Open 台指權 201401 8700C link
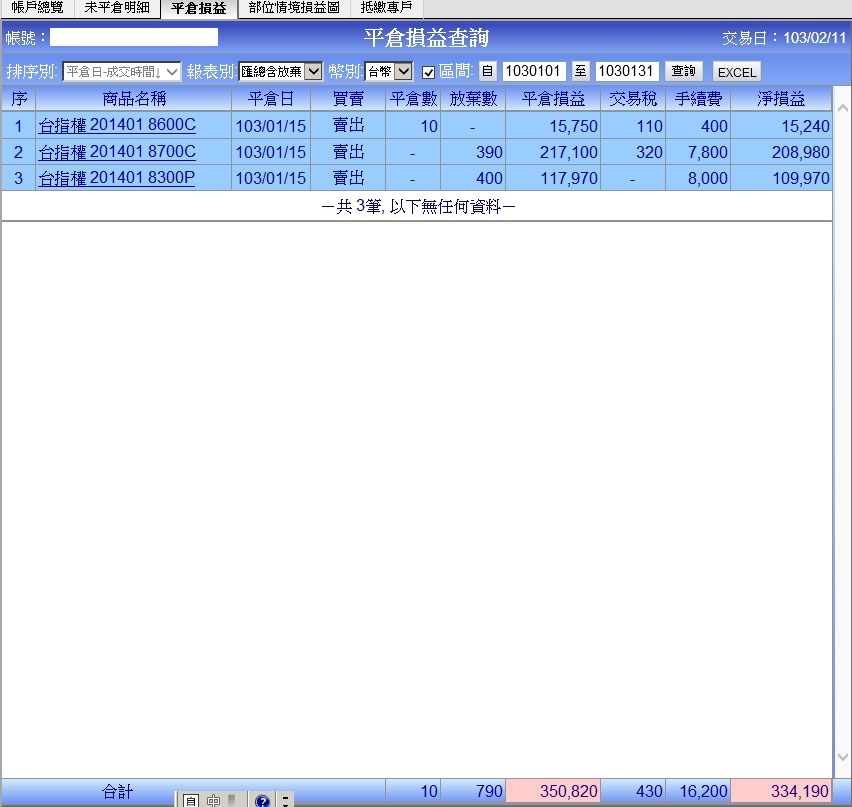The height and width of the screenshot is (807, 852). [117, 152]
